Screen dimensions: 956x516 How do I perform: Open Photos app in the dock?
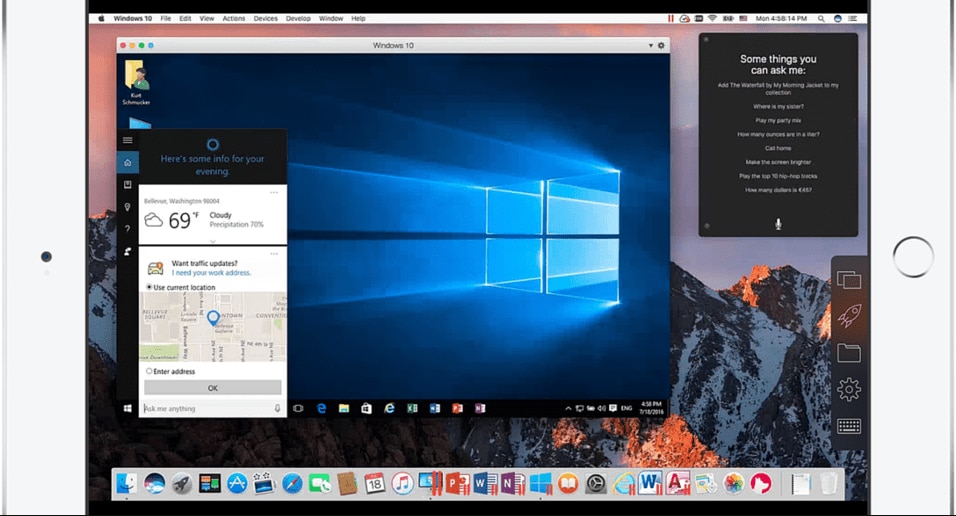click(x=733, y=484)
